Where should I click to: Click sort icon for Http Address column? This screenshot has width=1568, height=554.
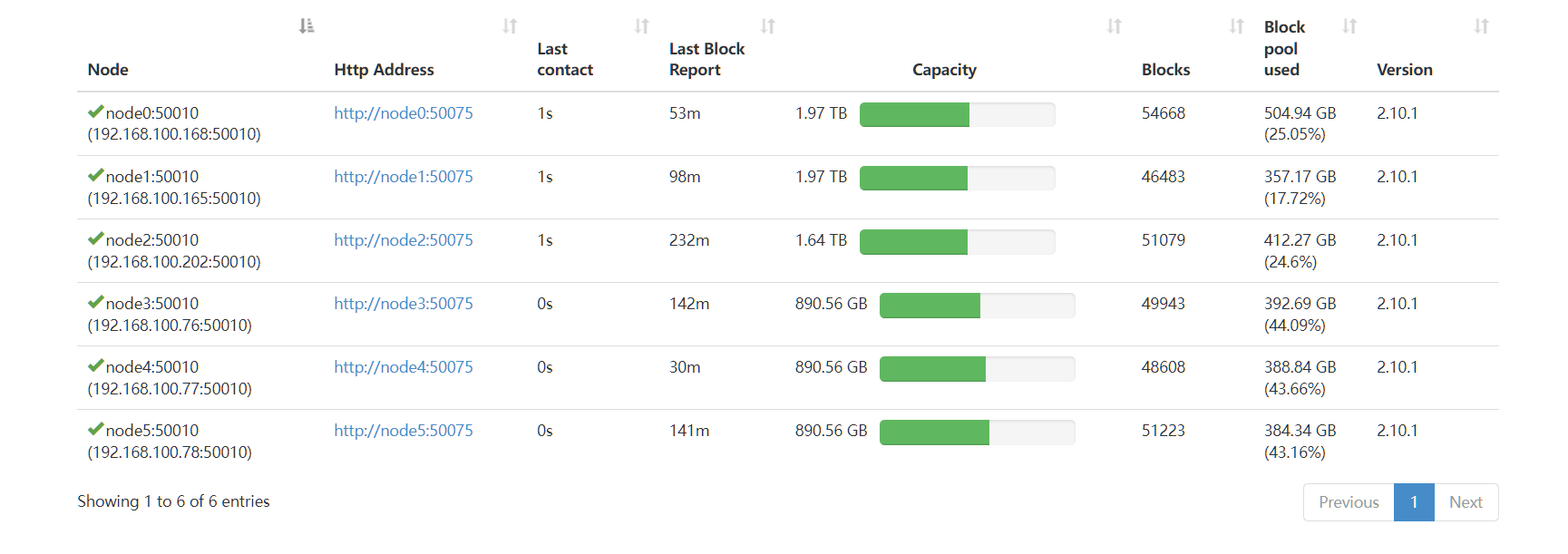click(510, 26)
